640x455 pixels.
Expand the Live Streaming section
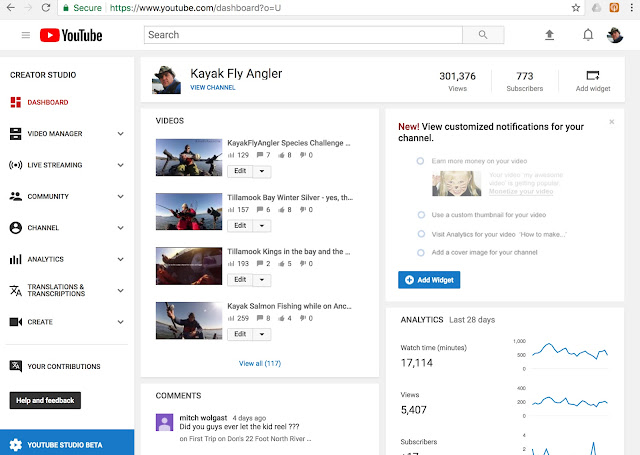click(120, 165)
